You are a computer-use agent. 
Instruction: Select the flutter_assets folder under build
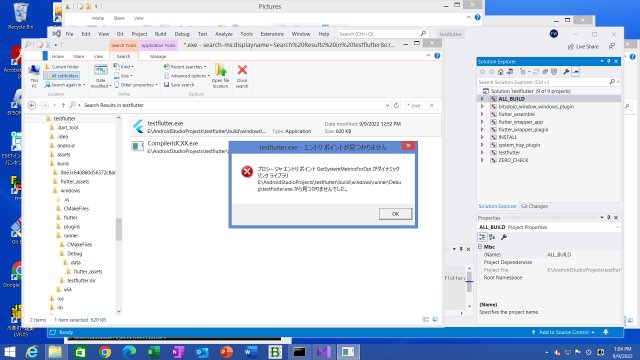click(x=75, y=182)
